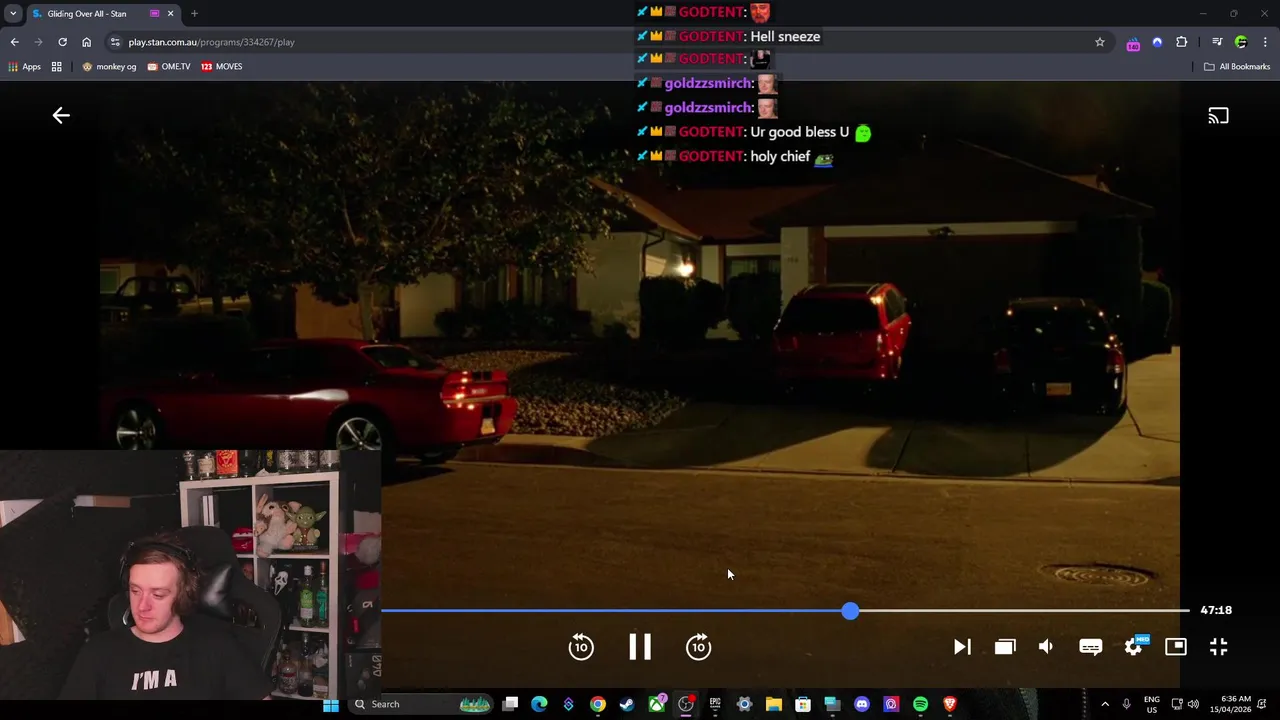This screenshot has height=720, width=1280.
Task: Open the microphone tray icon
Action: (1127, 704)
